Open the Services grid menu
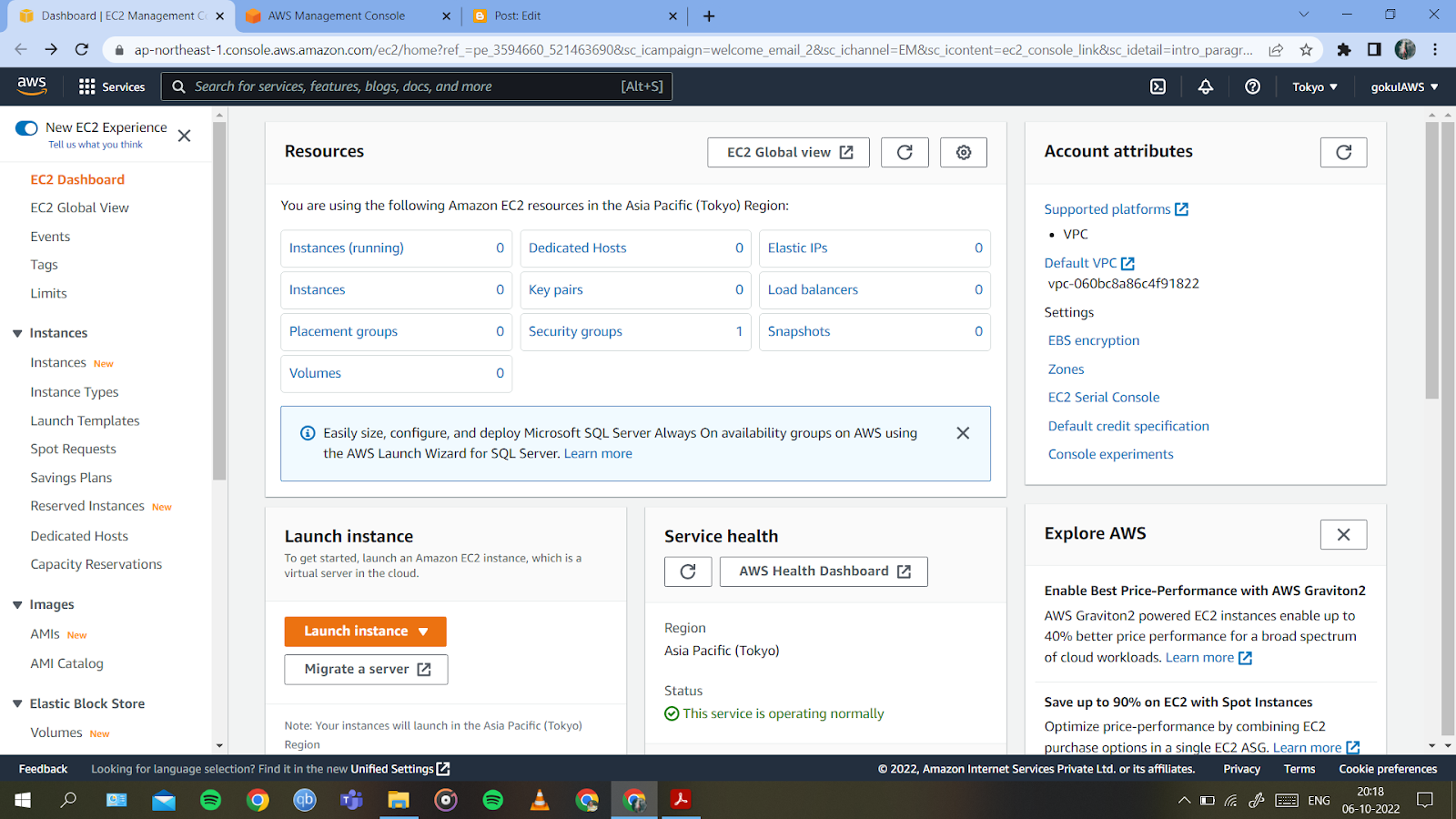This screenshot has width=1456, height=819. point(112,86)
